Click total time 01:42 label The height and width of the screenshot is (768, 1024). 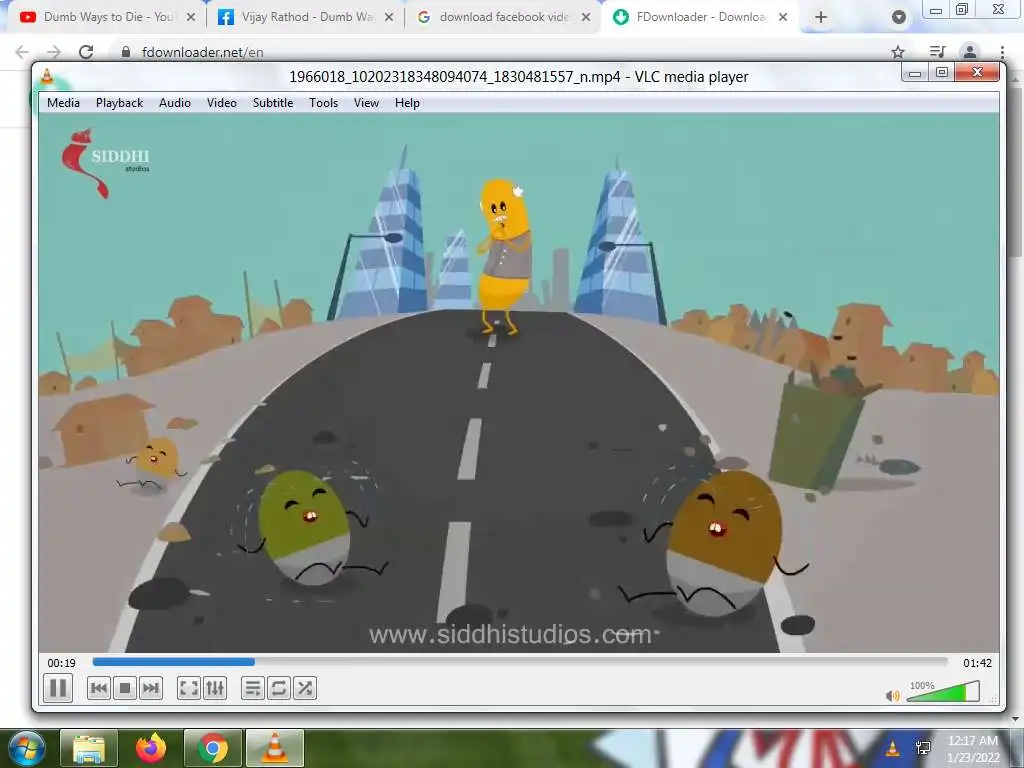(x=977, y=663)
